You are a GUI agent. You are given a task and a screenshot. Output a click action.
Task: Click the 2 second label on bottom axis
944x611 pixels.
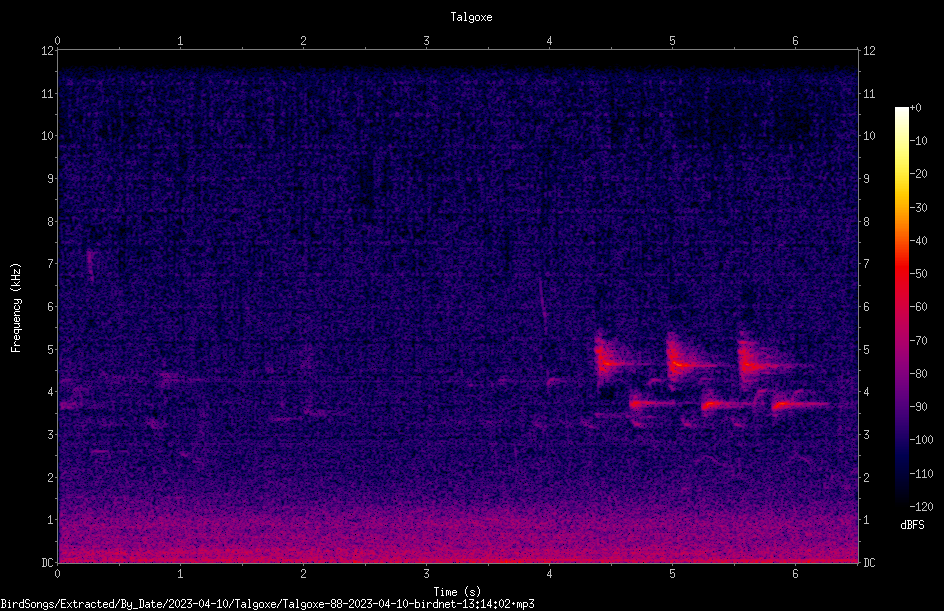[303, 574]
